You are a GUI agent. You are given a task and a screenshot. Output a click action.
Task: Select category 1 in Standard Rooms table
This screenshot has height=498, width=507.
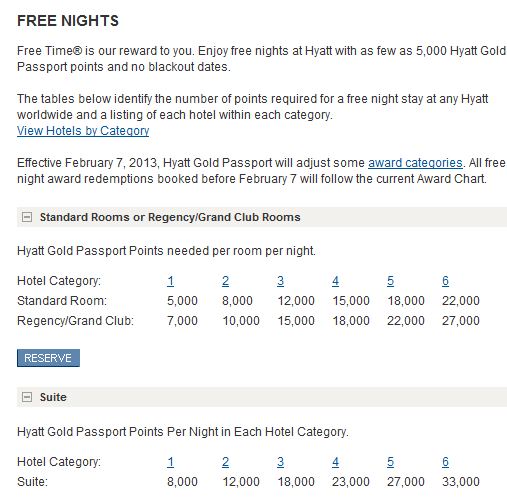170,281
